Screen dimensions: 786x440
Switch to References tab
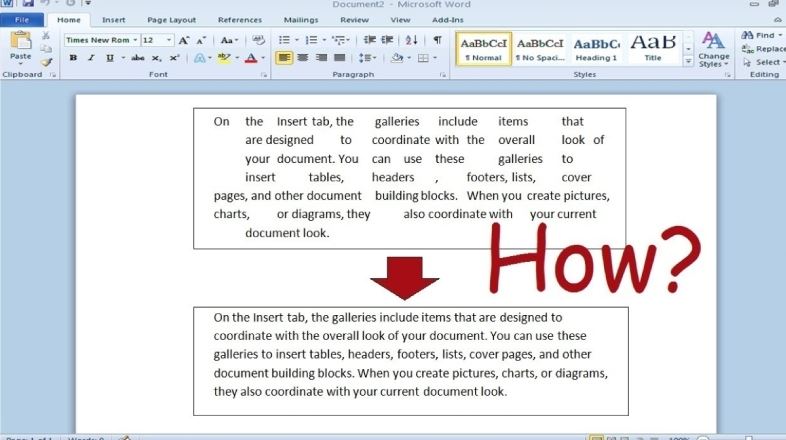tap(240, 20)
